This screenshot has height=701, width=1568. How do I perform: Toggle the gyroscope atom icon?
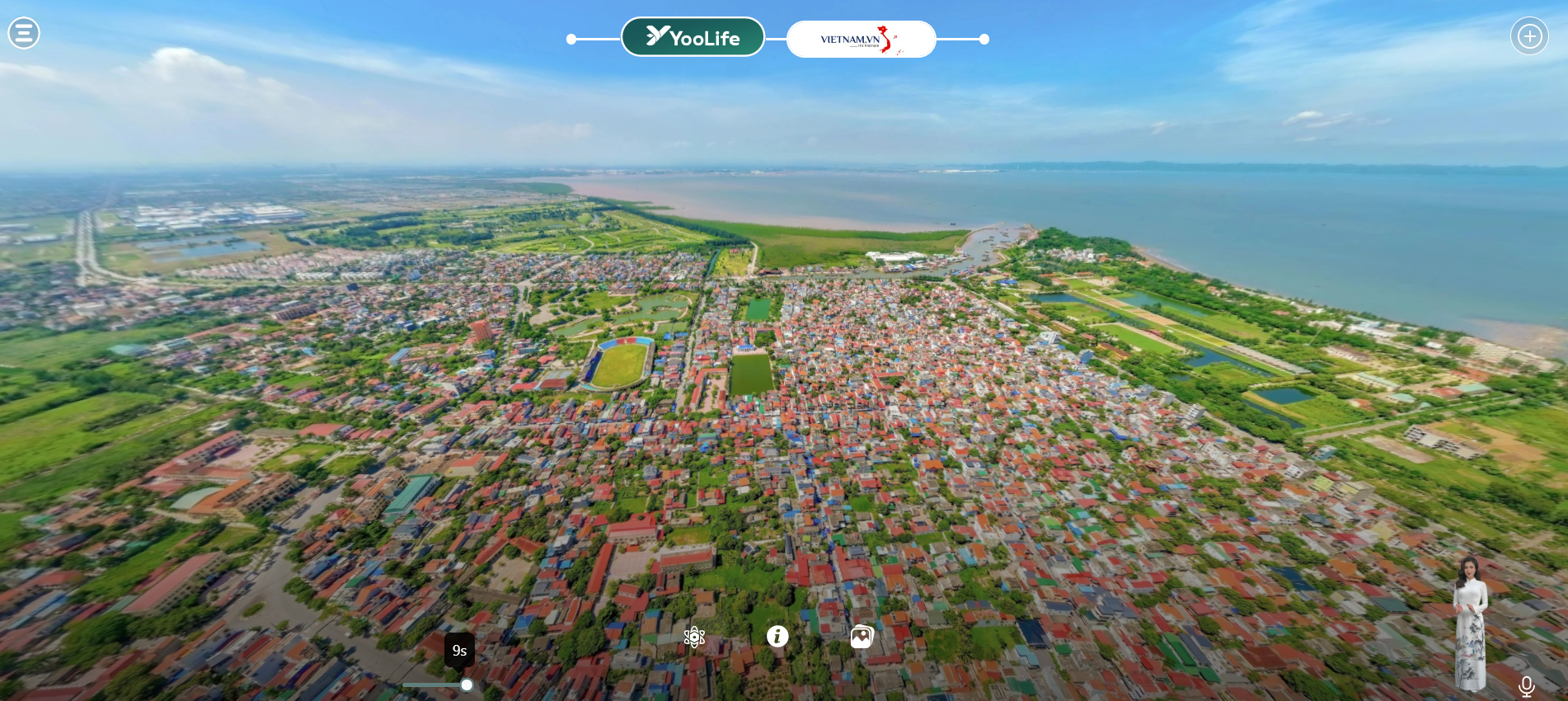(x=694, y=637)
